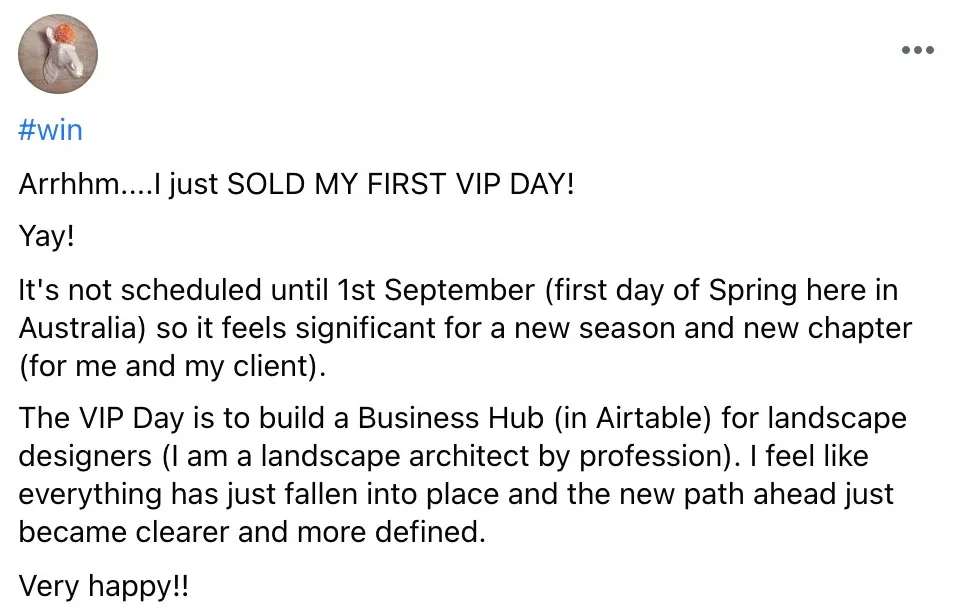
Task: Click the 'SOLD MY FIRST VIP DAY!' text
Action: 400,184
